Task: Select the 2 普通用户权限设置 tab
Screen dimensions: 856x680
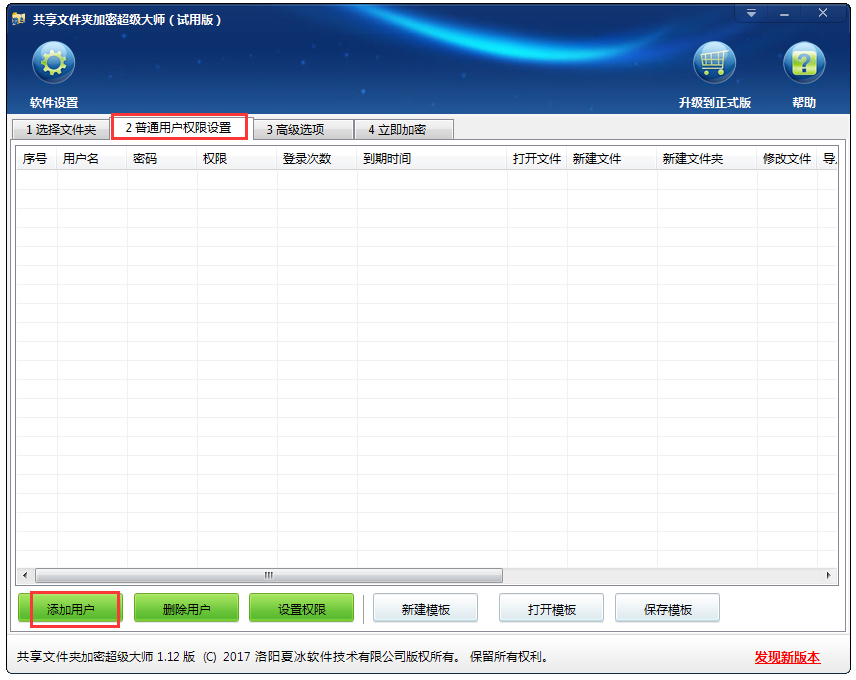Action: [179, 128]
